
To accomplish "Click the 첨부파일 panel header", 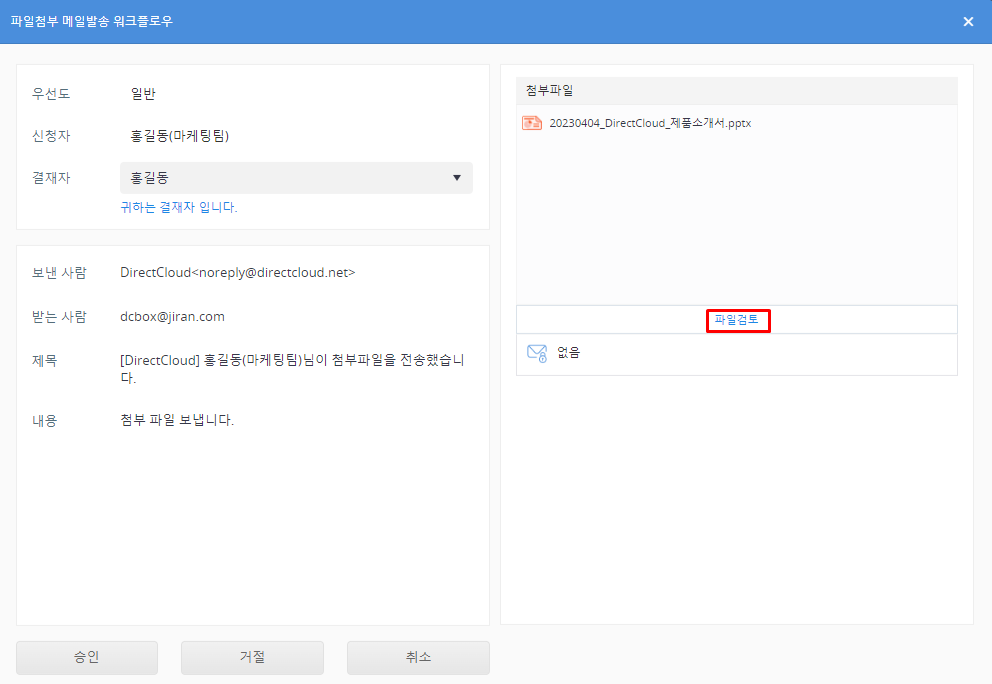I will tap(736, 90).
